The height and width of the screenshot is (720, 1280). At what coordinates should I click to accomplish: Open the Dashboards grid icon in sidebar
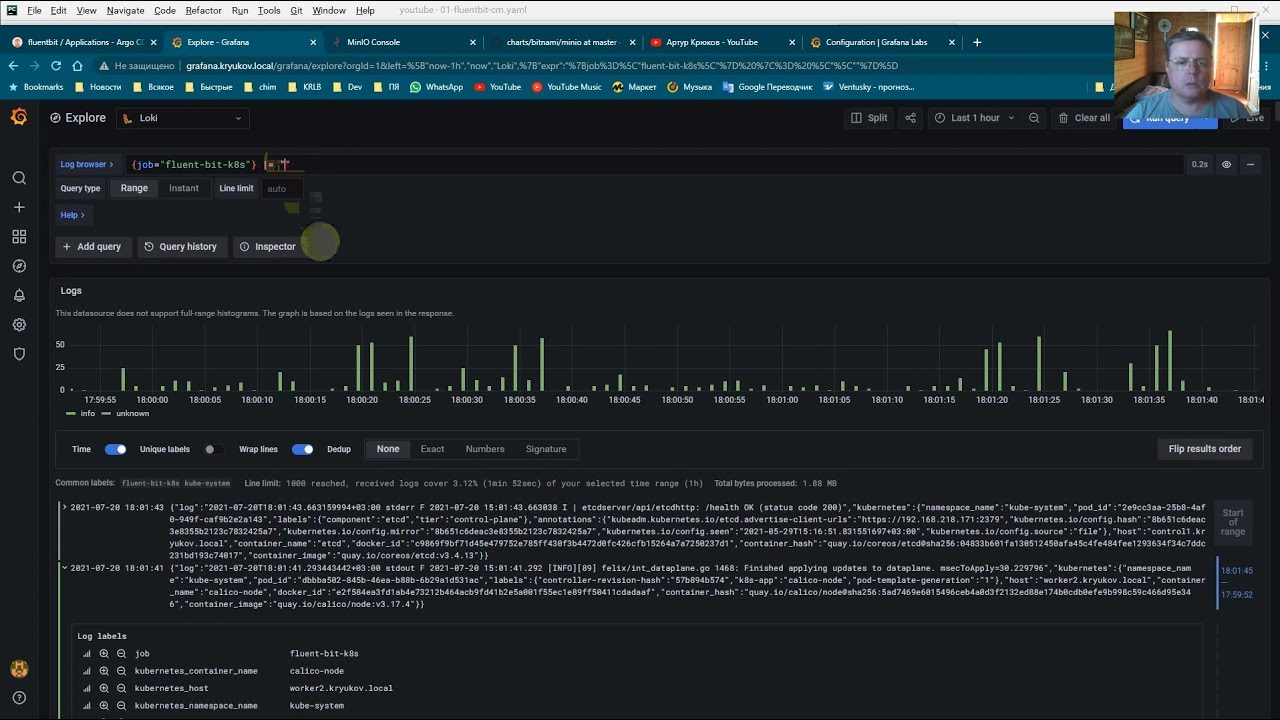19,237
